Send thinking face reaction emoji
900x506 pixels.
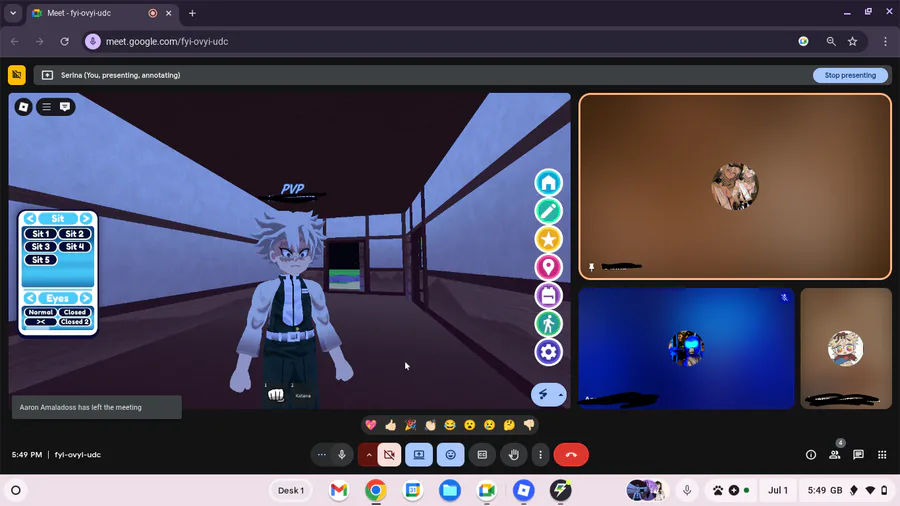pos(509,425)
